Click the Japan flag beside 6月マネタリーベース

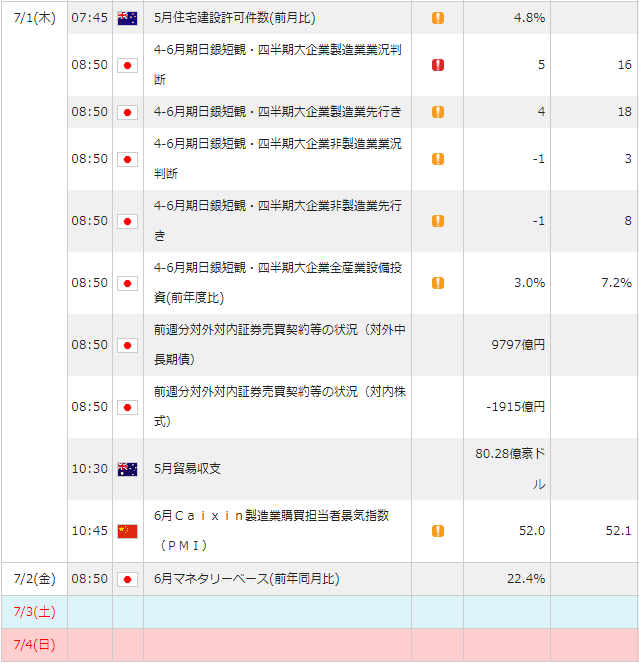pos(127,579)
